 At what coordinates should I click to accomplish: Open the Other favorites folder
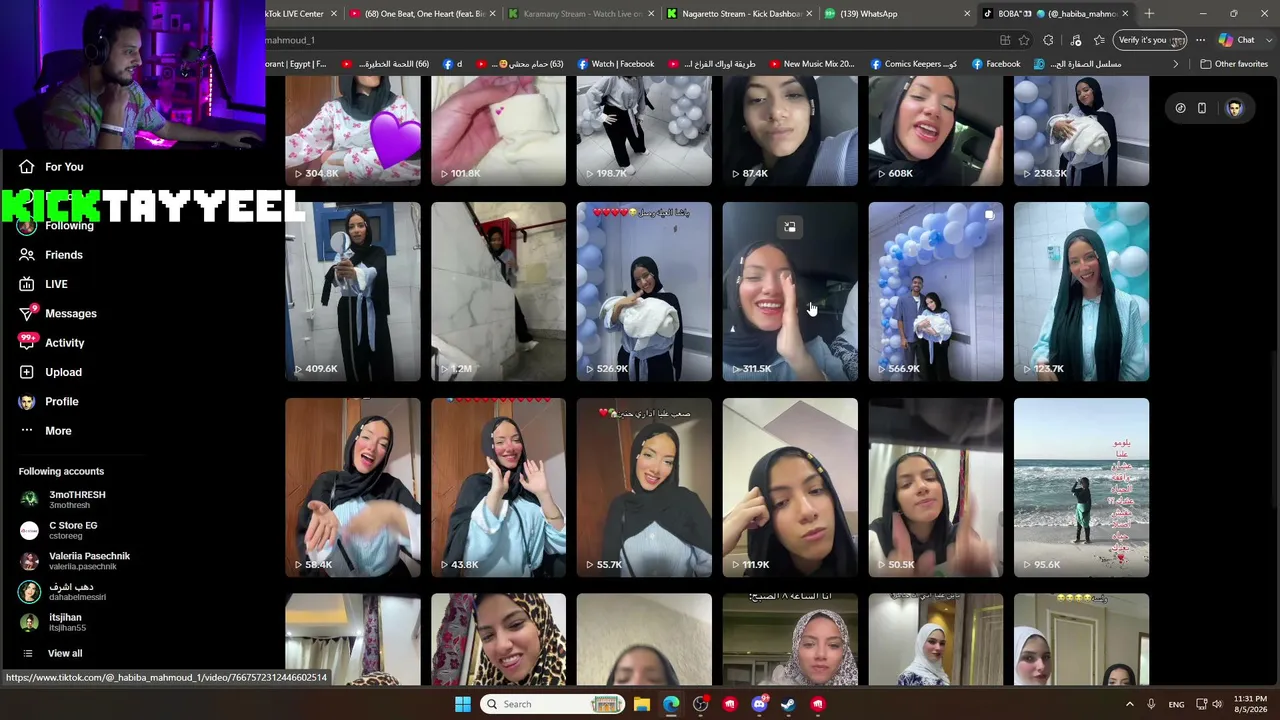coord(1234,64)
